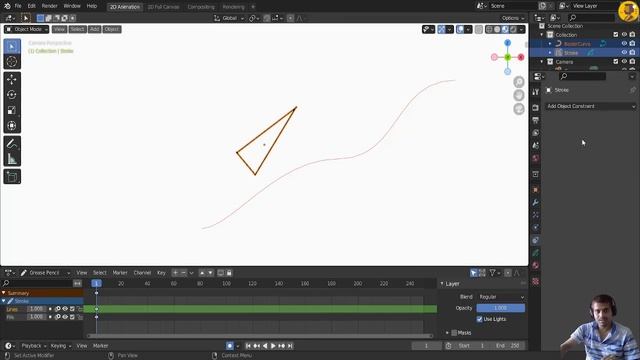Open the Render menu
Viewport: 640px width, 360px height.
[49, 6]
